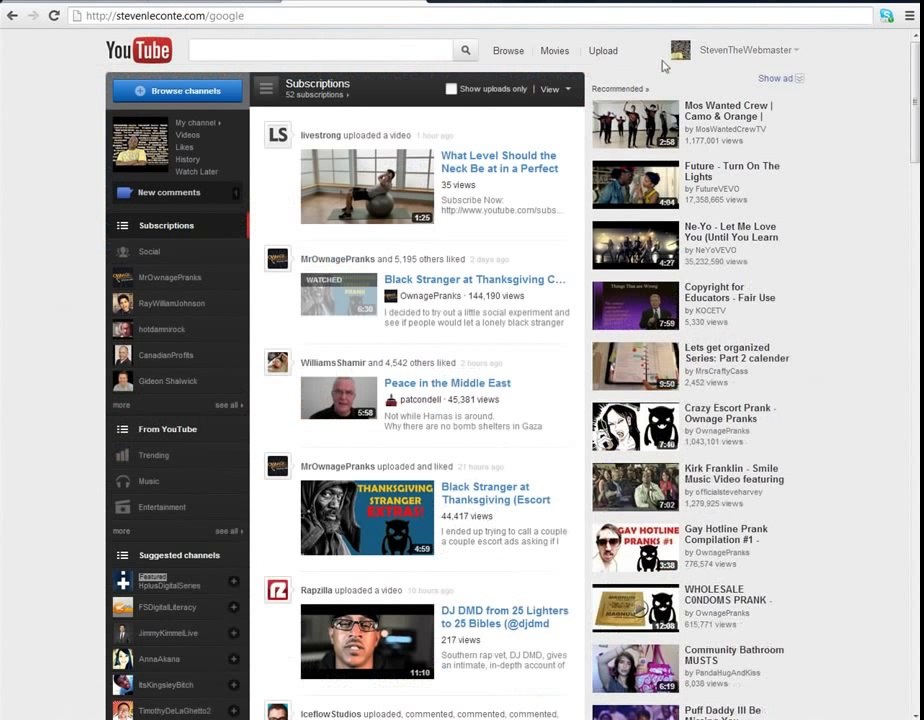Click the CanadianProfits channel avatar
The width and height of the screenshot is (924, 720).
[x=123, y=355]
